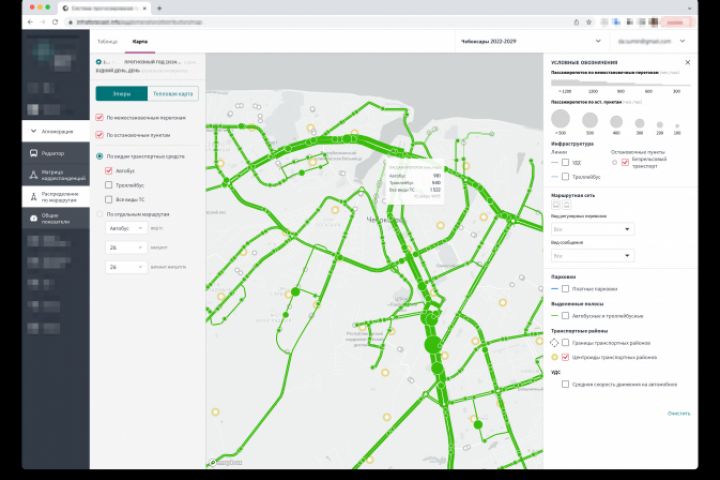Enable the УДС lines checkbox in legend
The image size is (720, 480).
565,163
